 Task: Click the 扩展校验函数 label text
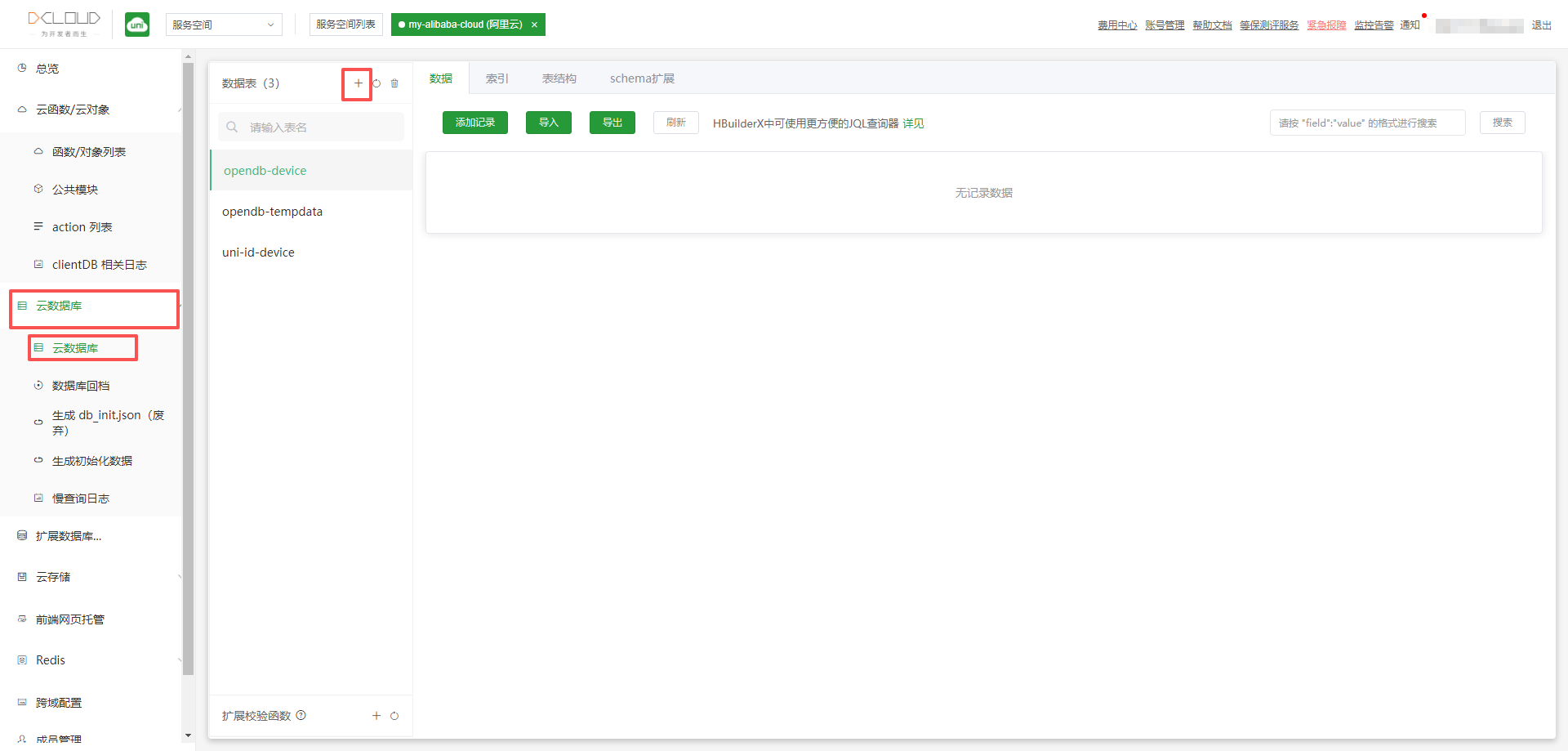(x=256, y=716)
